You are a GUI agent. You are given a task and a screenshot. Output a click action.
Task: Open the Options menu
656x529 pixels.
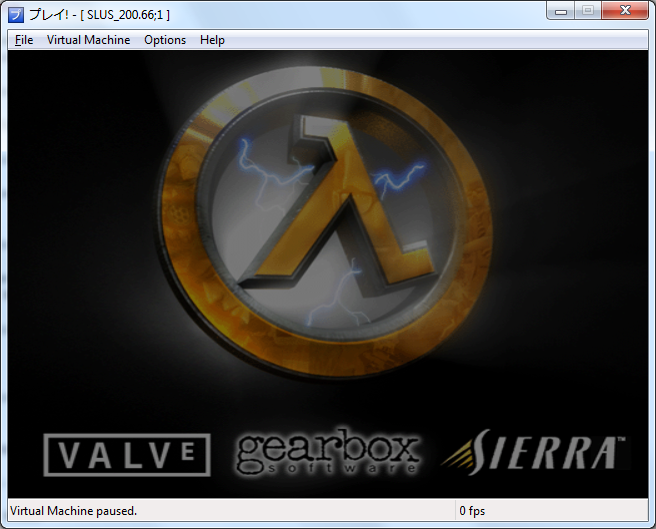tap(165, 40)
